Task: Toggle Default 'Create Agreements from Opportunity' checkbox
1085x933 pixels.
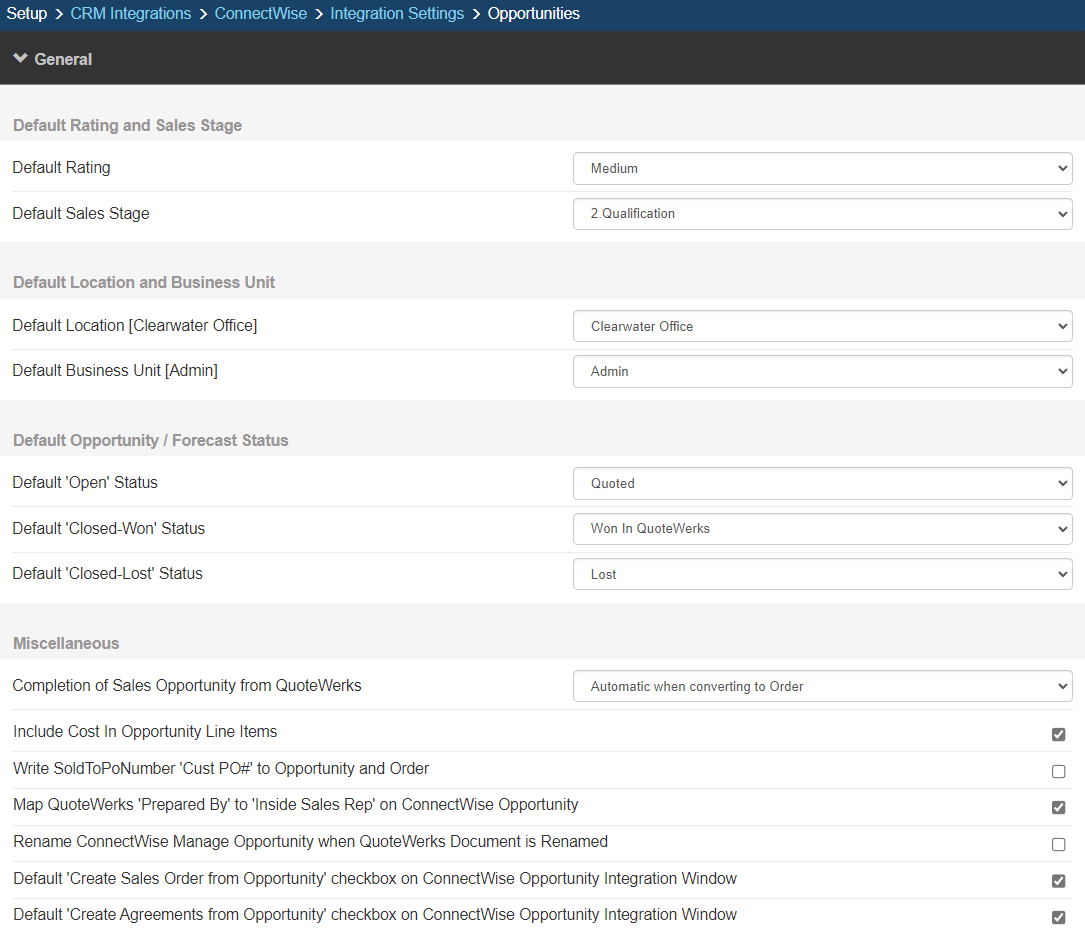Action: [1058, 917]
